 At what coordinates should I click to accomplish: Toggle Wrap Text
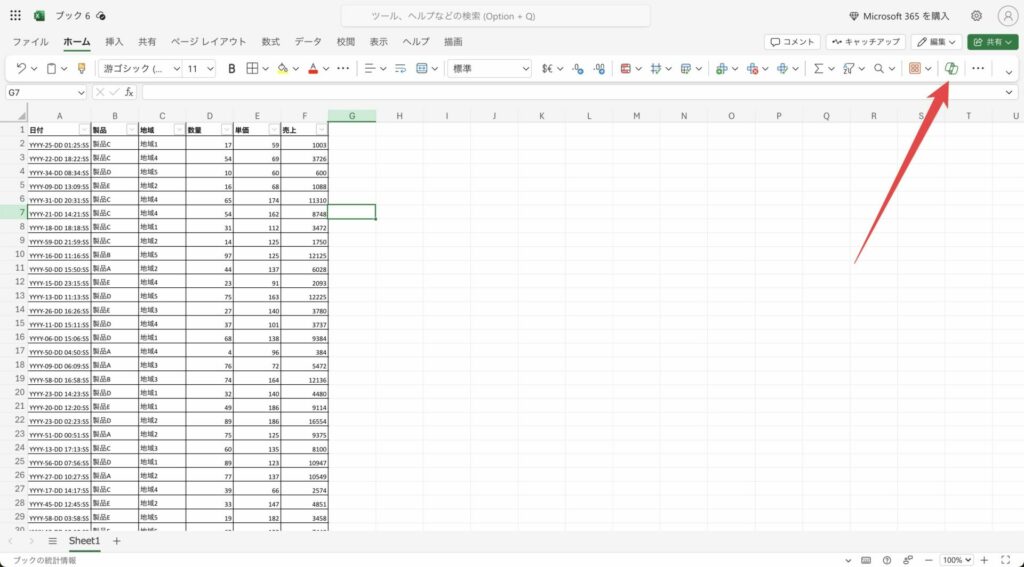tap(400, 68)
